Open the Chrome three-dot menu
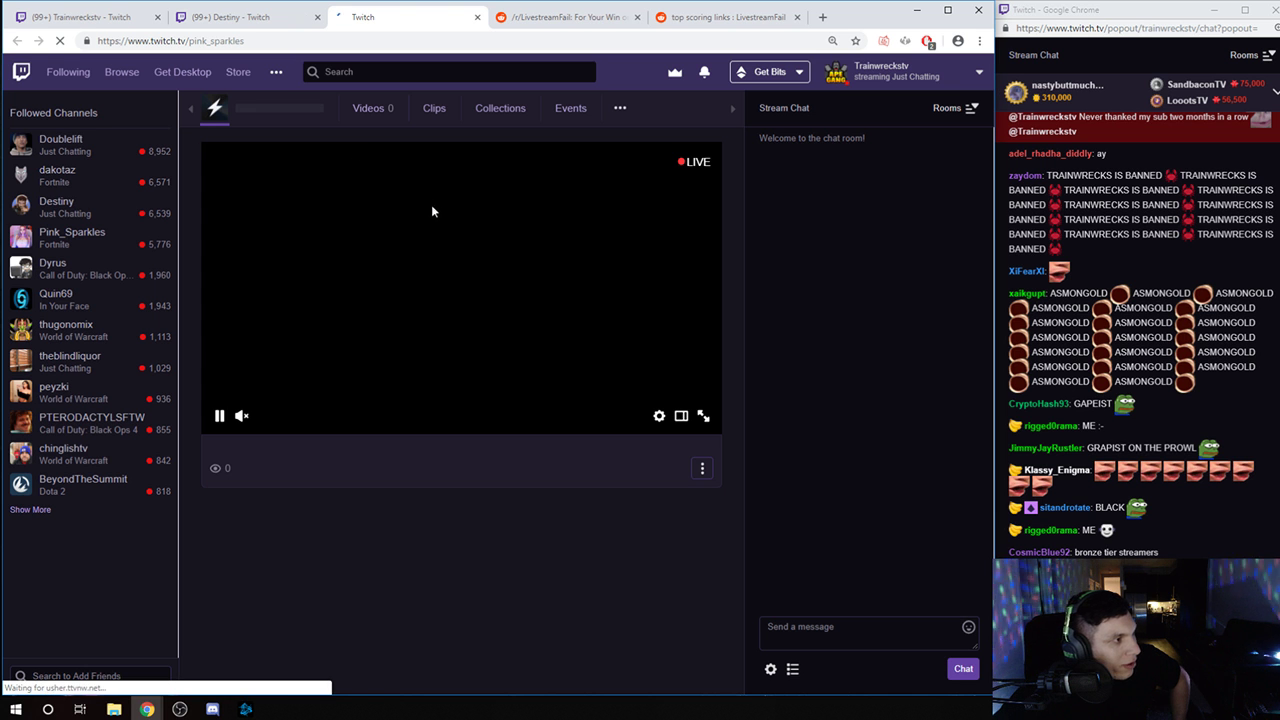The image size is (1280, 720). tap(981, 41)
